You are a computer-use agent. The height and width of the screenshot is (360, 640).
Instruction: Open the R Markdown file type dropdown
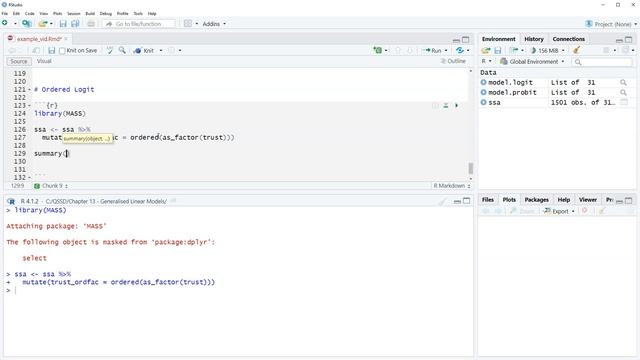coord(451,186)
